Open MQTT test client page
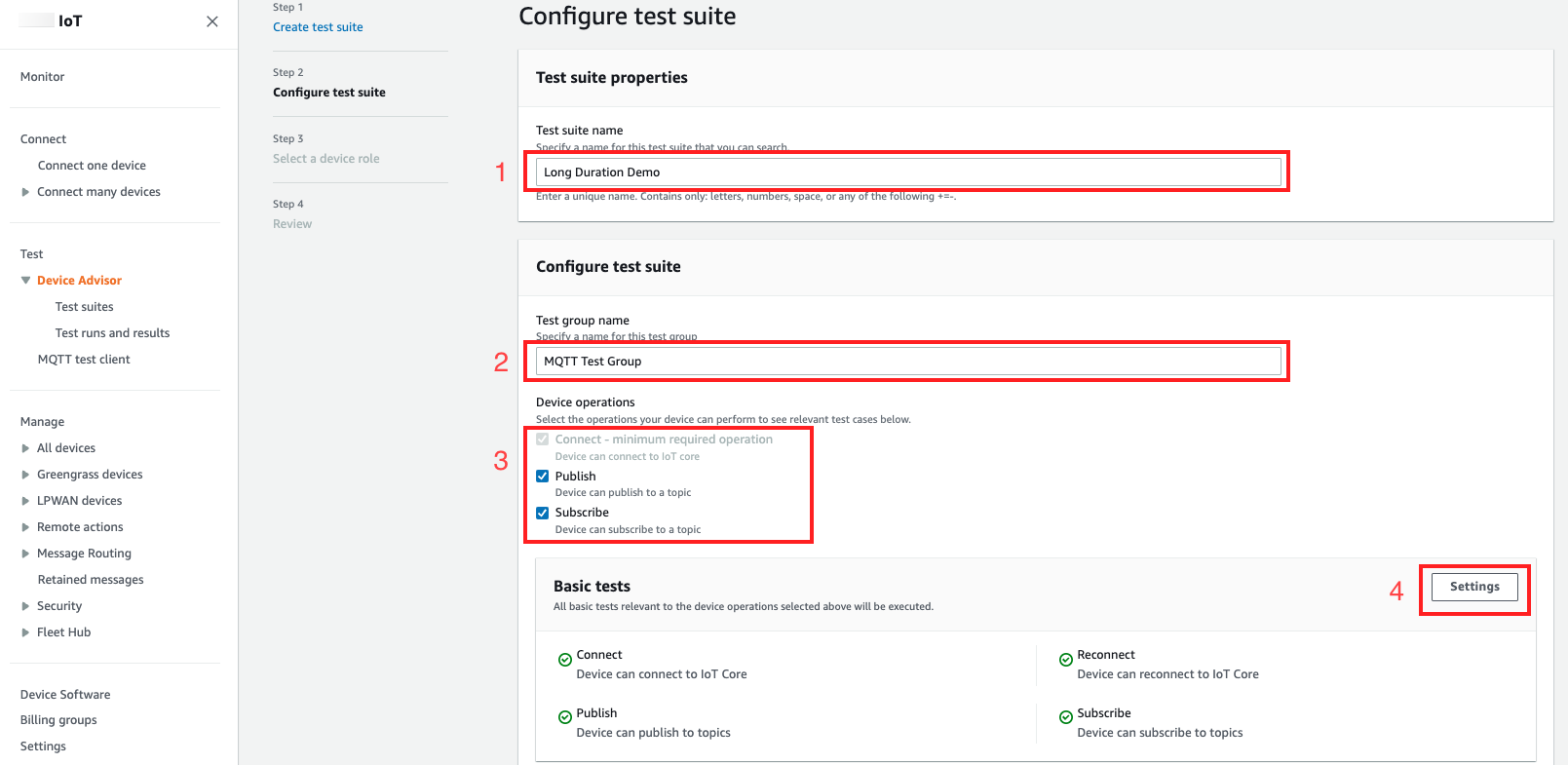Image resolution: width=1568 pixels, height=765 pixels. pyautogui.click(x=84, y=360)
